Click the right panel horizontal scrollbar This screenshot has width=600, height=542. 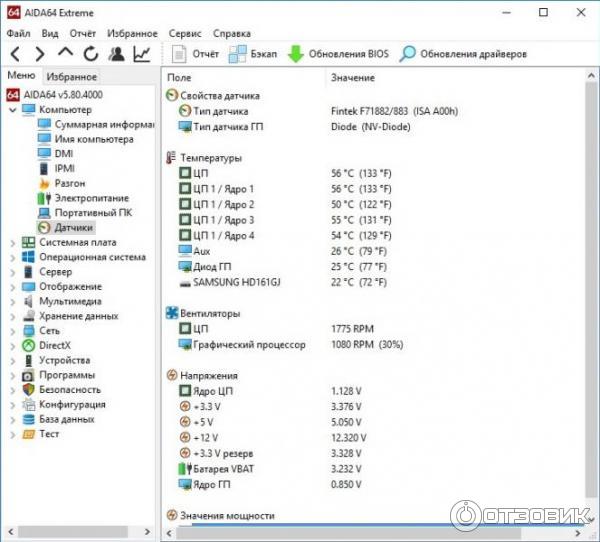click(x=348, y=533)
